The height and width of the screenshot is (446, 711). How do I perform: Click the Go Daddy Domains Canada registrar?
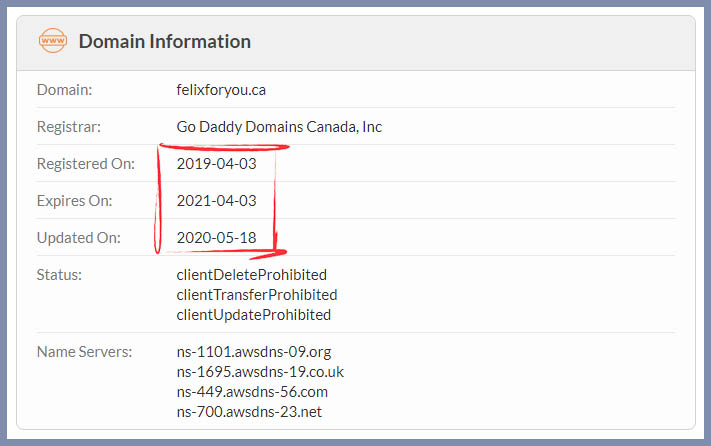tap(279, 127)
